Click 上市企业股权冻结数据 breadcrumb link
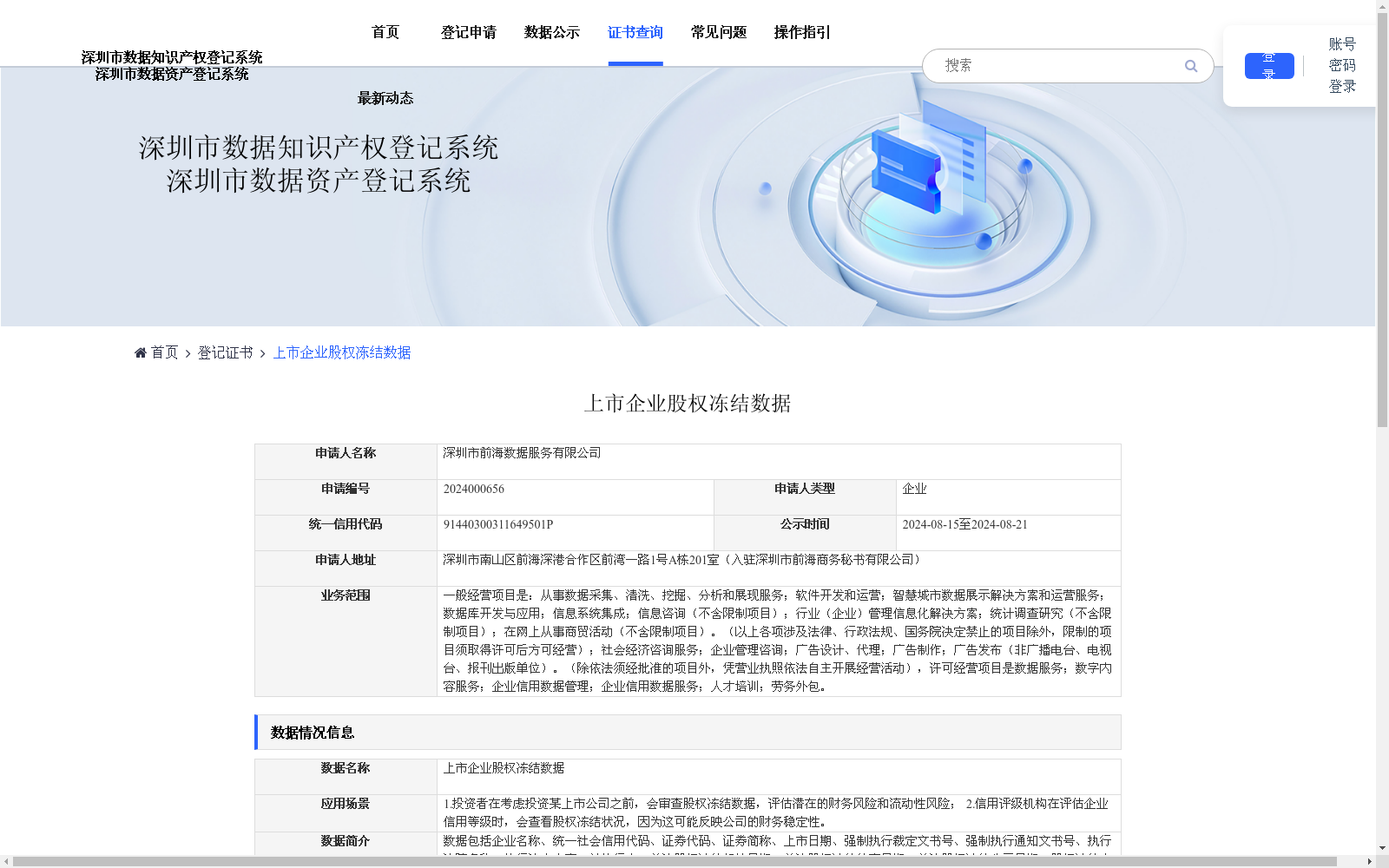The height and width of the screenshot is (868, 1389). tap(342, 352)
